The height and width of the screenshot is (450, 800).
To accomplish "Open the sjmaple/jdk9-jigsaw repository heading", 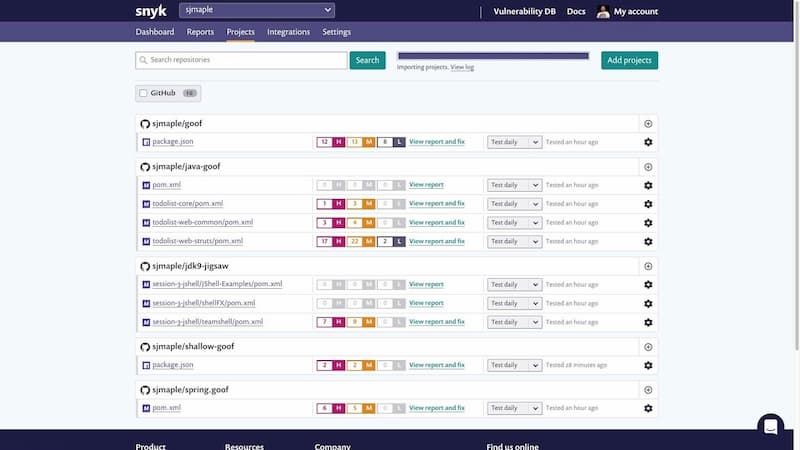I will click(x=190, y=266).
